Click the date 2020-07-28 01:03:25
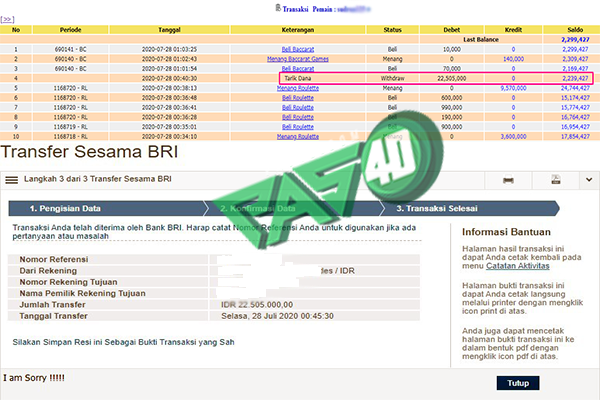This screenshot has height=400, width=600. click(x=169, y=49)
